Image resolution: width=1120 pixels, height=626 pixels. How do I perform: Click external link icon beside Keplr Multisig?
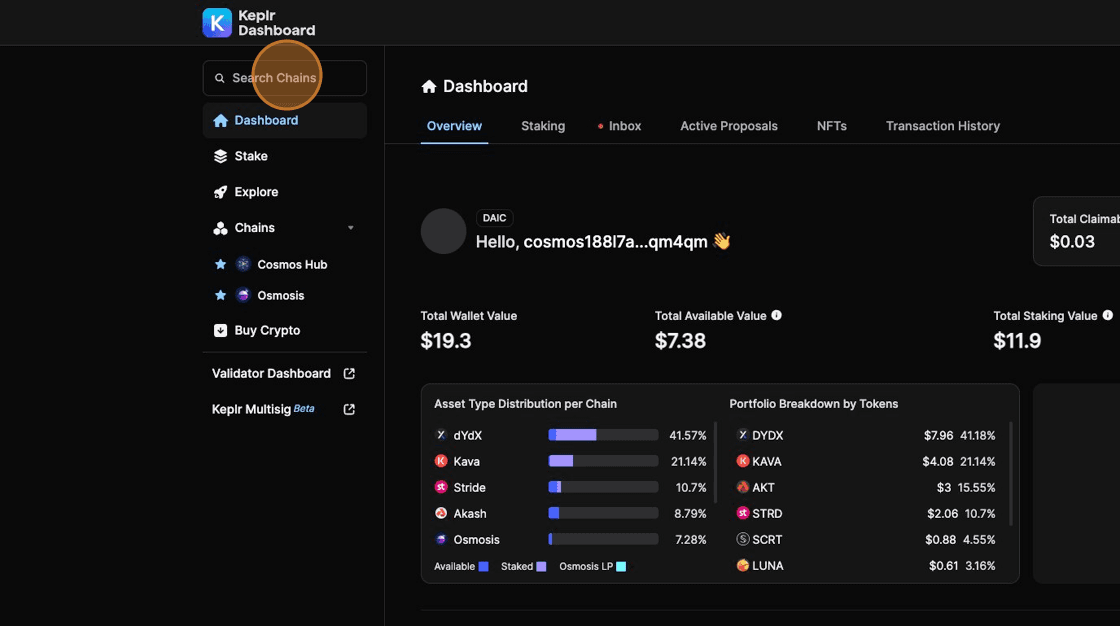(x=349, y=409)
